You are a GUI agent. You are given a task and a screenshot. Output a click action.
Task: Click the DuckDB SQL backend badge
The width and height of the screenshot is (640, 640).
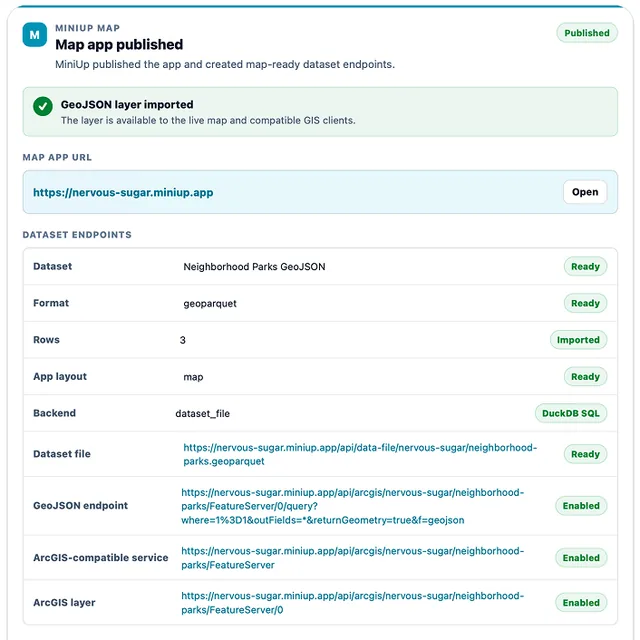(571, 413)
